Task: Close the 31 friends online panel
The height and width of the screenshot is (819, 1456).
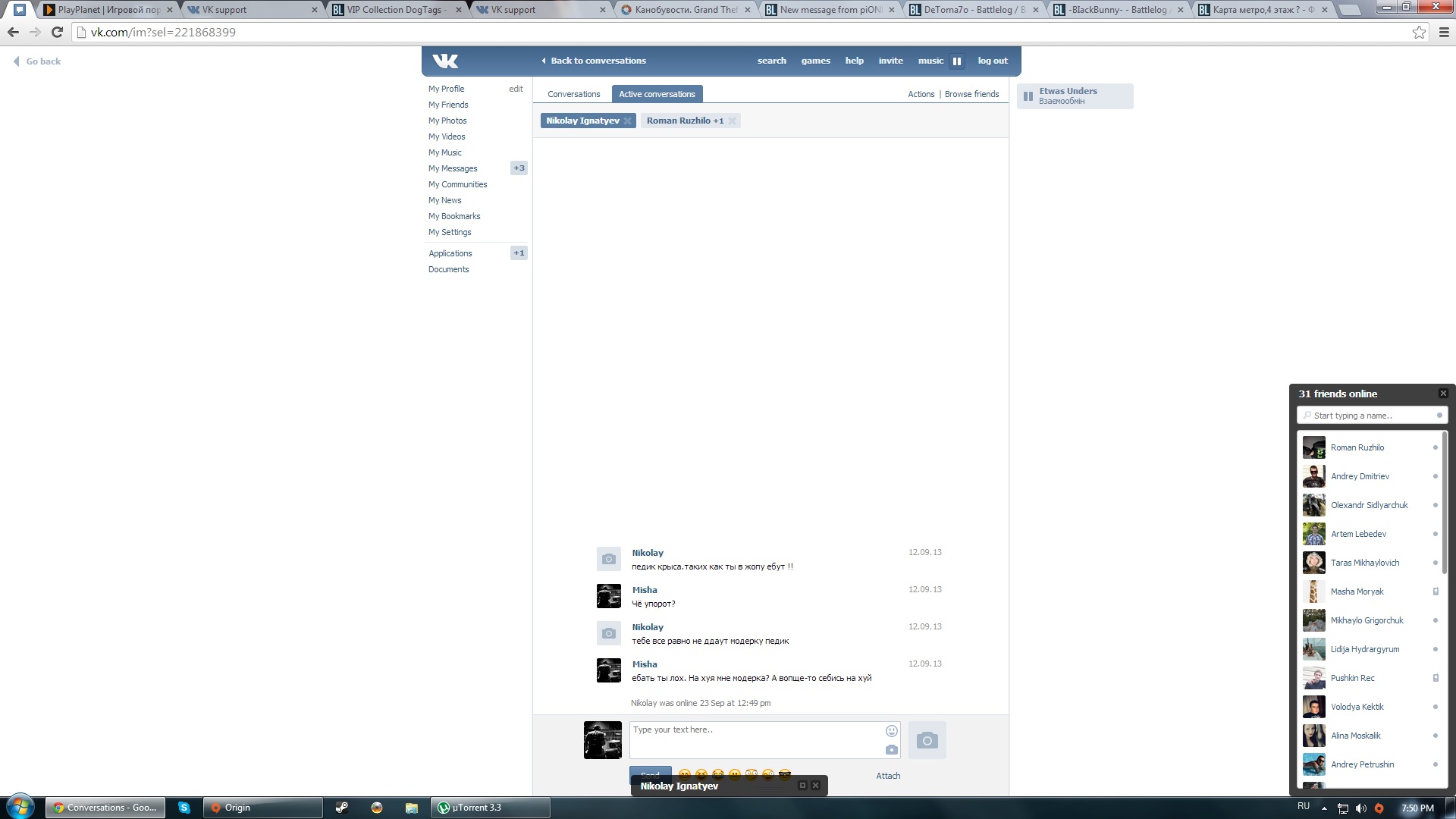Action: [x=1443, y=394]
